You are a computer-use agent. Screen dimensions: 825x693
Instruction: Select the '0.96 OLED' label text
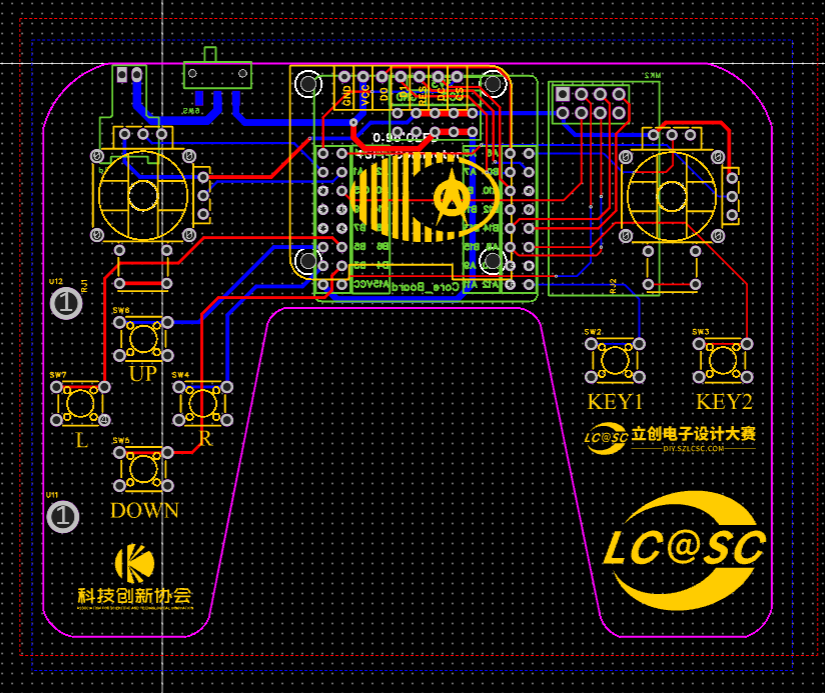[405, 138]
